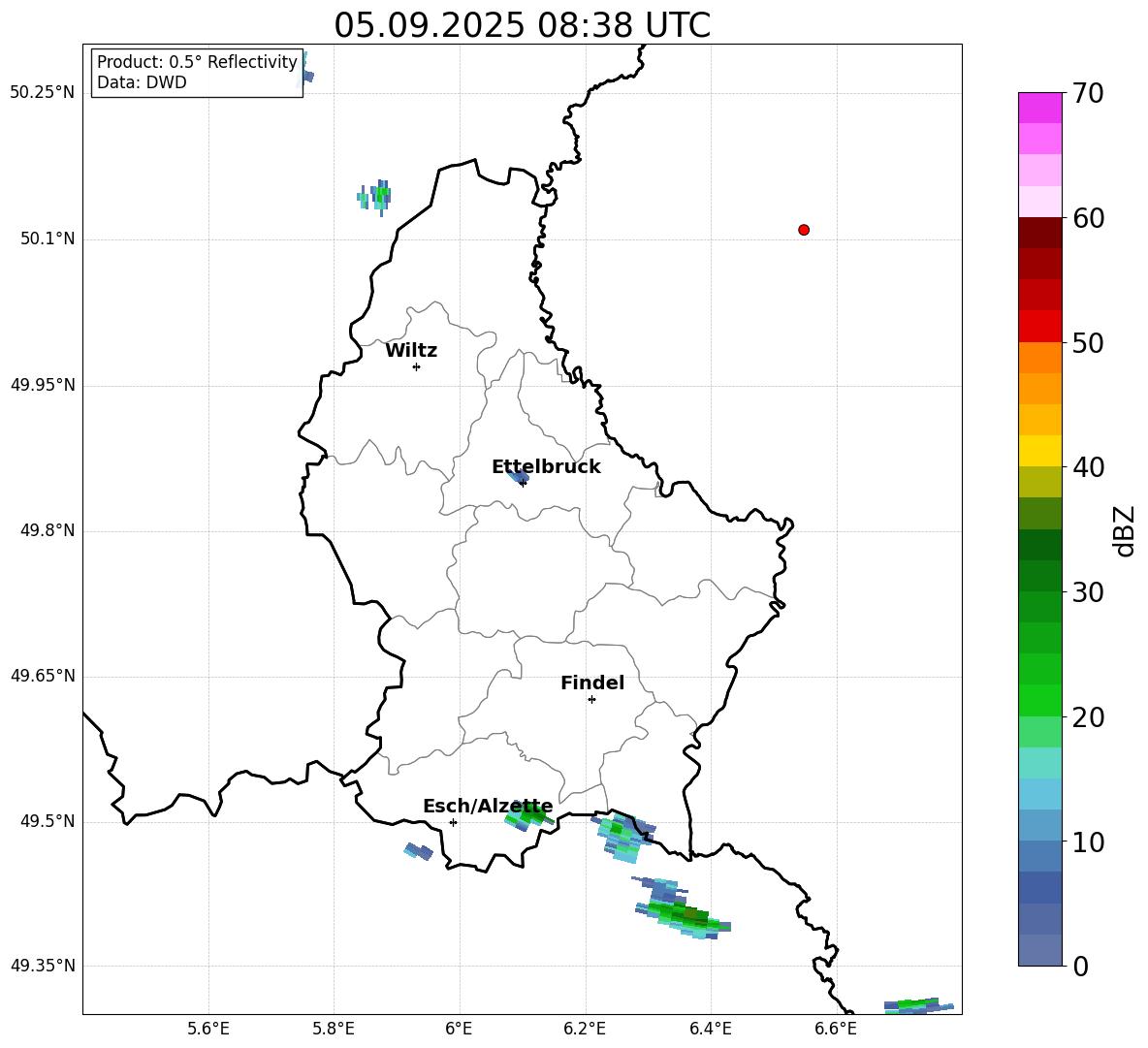The width and height of the screenshot is (1148, 1048).
Task: Click the 50.25°N latitude label
Action: [x=43, y=93]
